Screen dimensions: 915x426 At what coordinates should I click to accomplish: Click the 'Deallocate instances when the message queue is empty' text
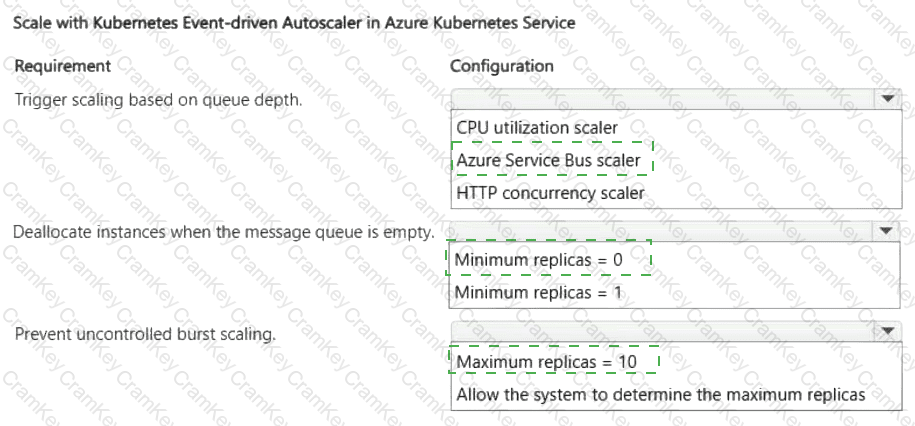tap(224, 233)
